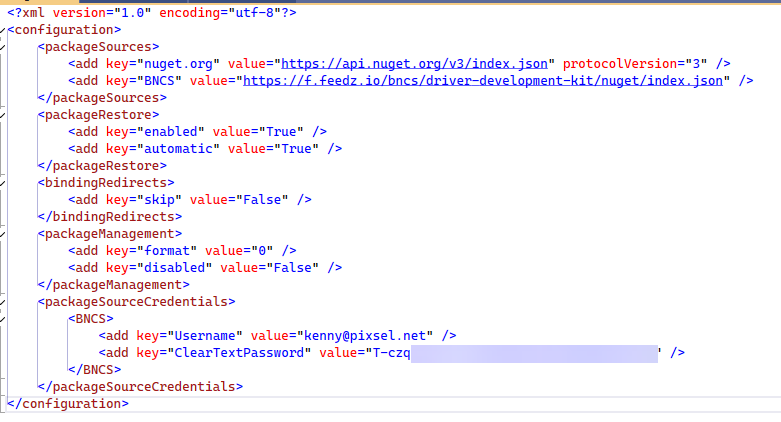Collapse the configuration root element fold
Viewport: 781px width, 422px height.
coord(4,30)
